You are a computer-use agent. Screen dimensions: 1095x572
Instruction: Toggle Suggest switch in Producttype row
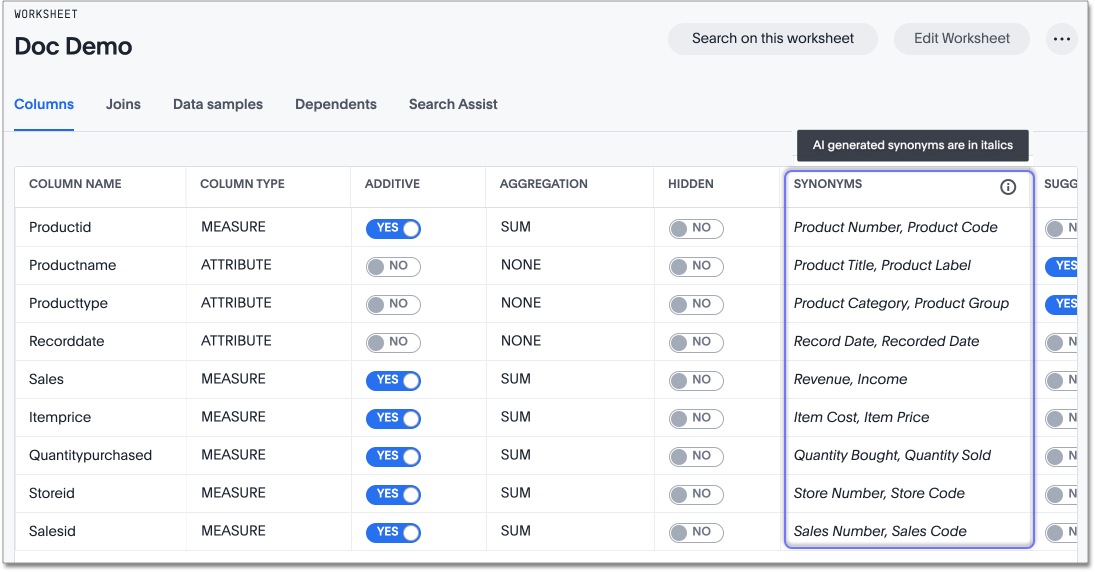1060,304
